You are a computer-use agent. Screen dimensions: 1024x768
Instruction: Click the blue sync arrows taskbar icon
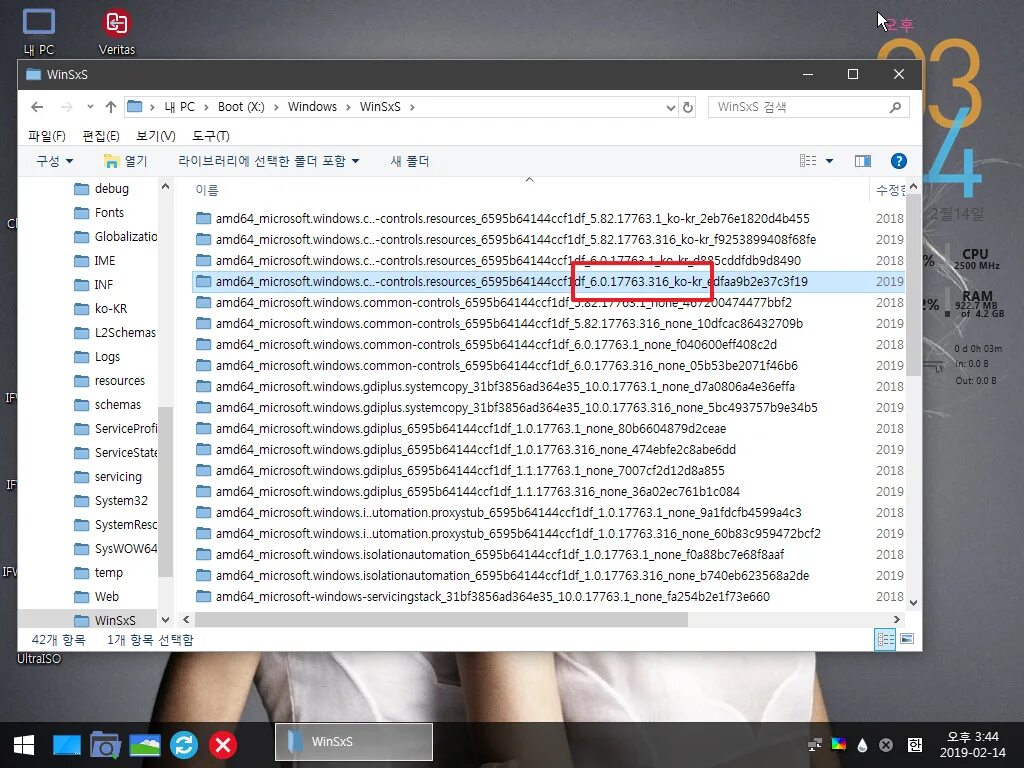click(x=184, y=745)
